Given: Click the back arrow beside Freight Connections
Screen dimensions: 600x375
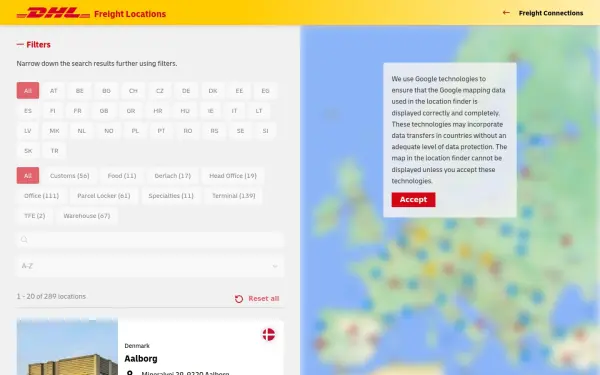Looking at the screenshot, I should click(506, 13).
